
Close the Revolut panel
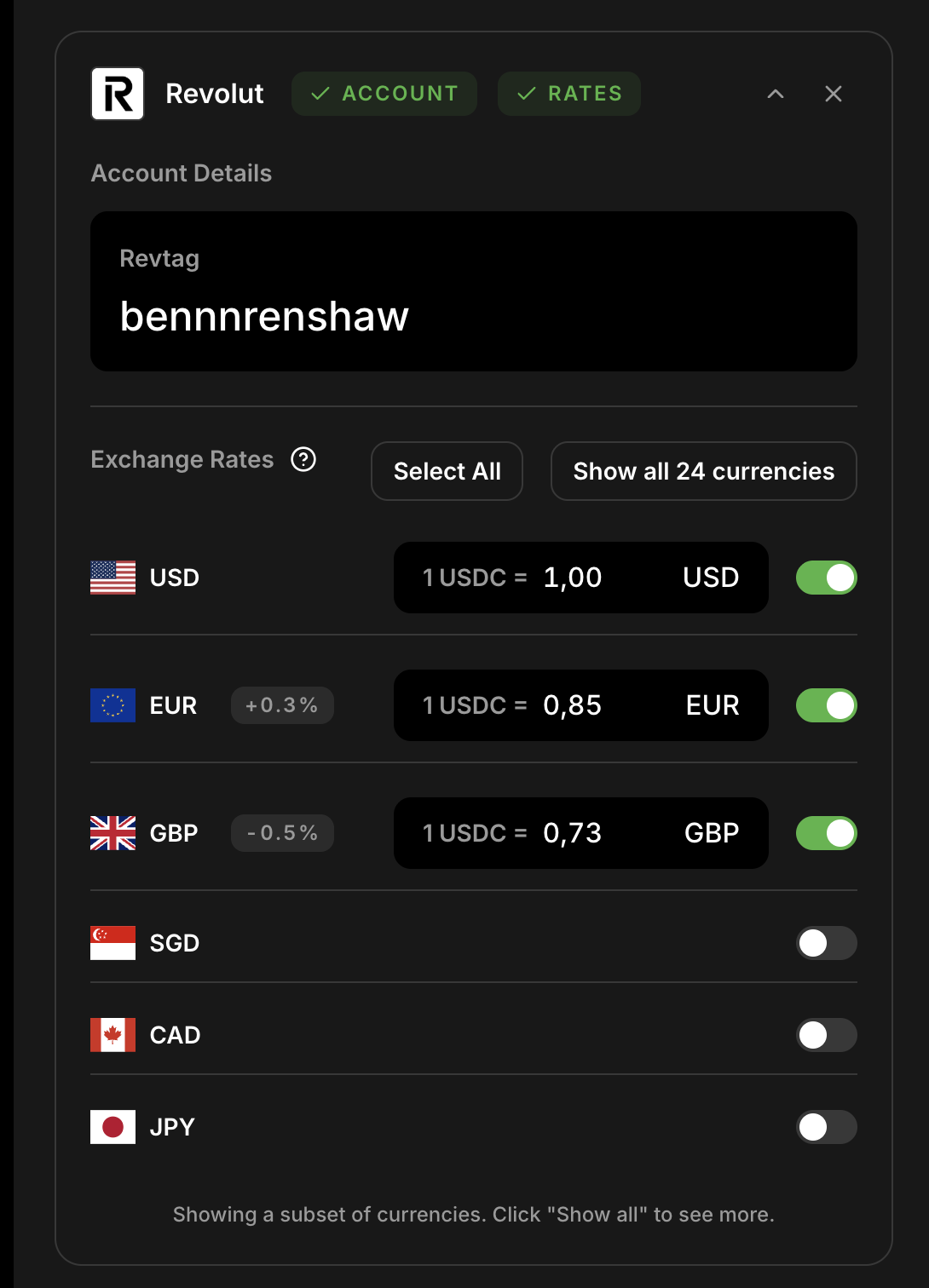(x=834, y=94)
